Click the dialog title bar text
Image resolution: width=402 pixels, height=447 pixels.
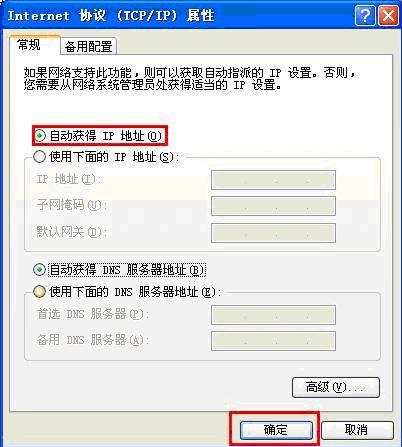coord(111,16)
